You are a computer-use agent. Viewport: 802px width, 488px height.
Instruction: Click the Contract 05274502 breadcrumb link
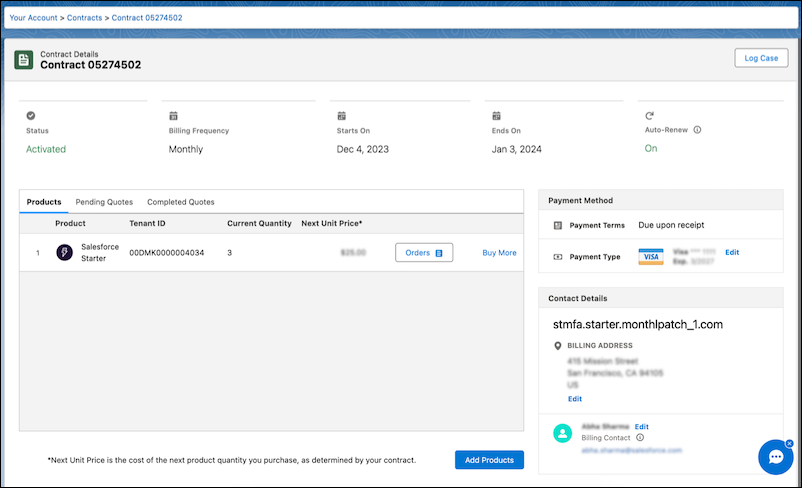point(147,17)
